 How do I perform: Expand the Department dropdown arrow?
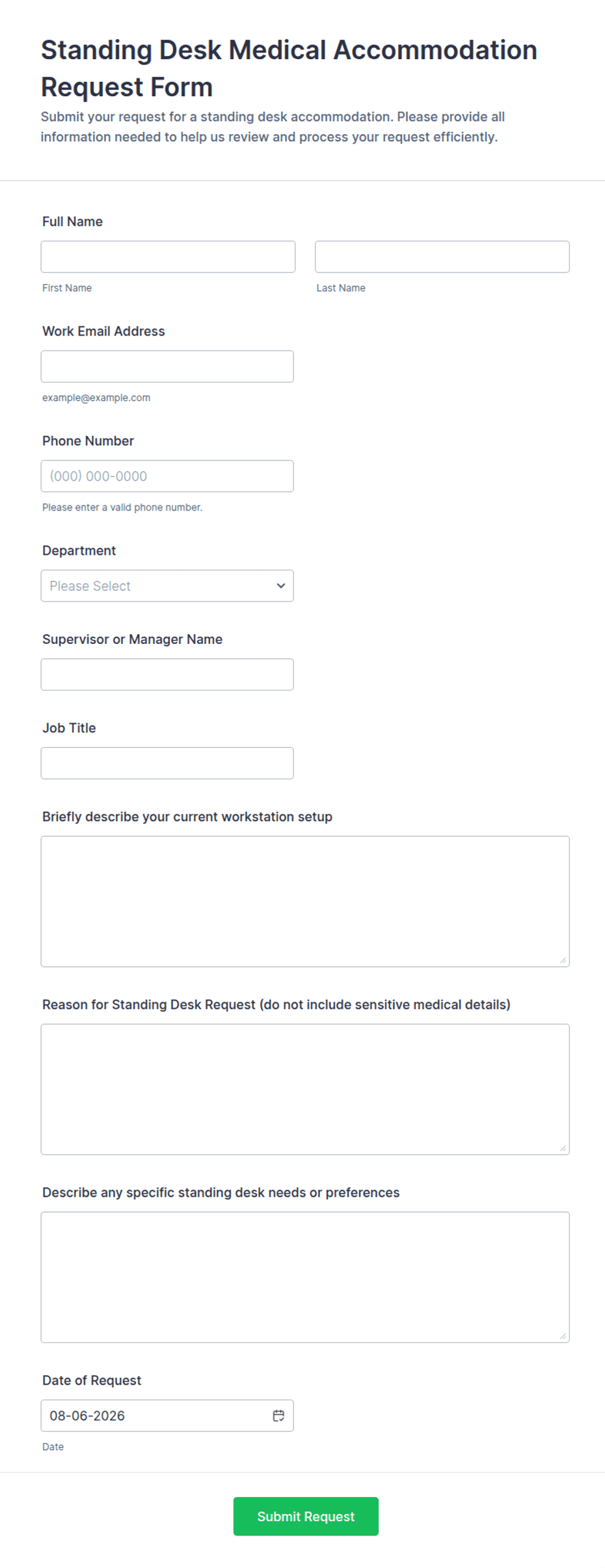click(281, 586)
